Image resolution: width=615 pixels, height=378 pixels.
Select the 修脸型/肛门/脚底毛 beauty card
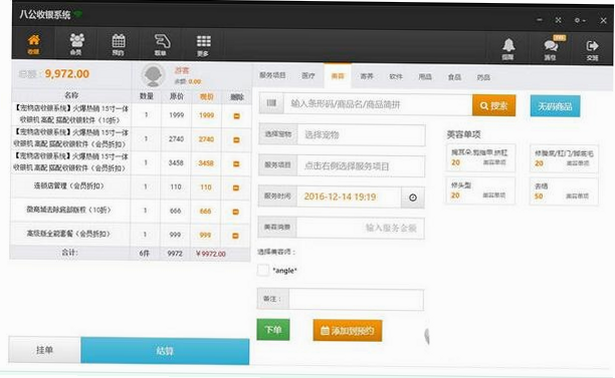[564, 158]
